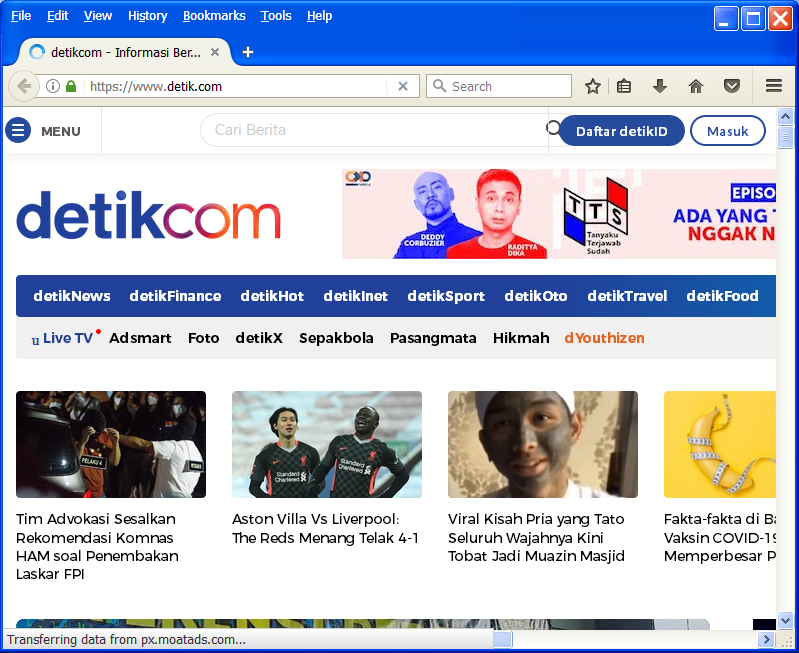Click the Cari Berita search field
799x653 pixels.
point(375,130)
